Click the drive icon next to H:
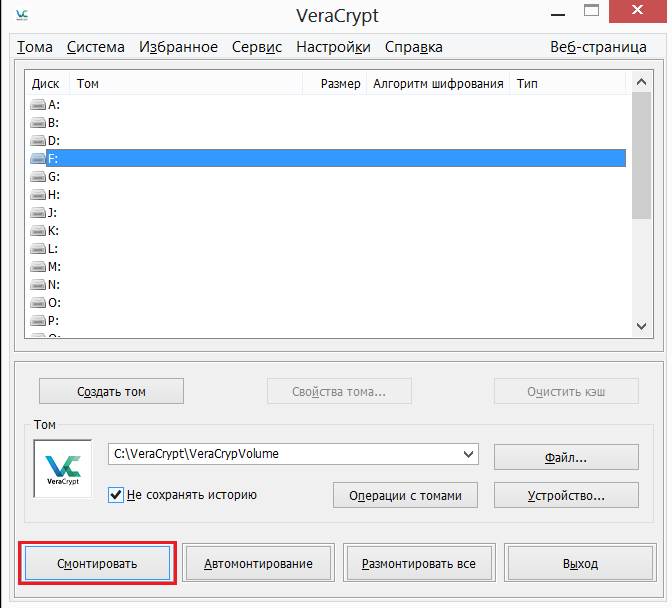672x608 pixels. [x=38, y=195]
